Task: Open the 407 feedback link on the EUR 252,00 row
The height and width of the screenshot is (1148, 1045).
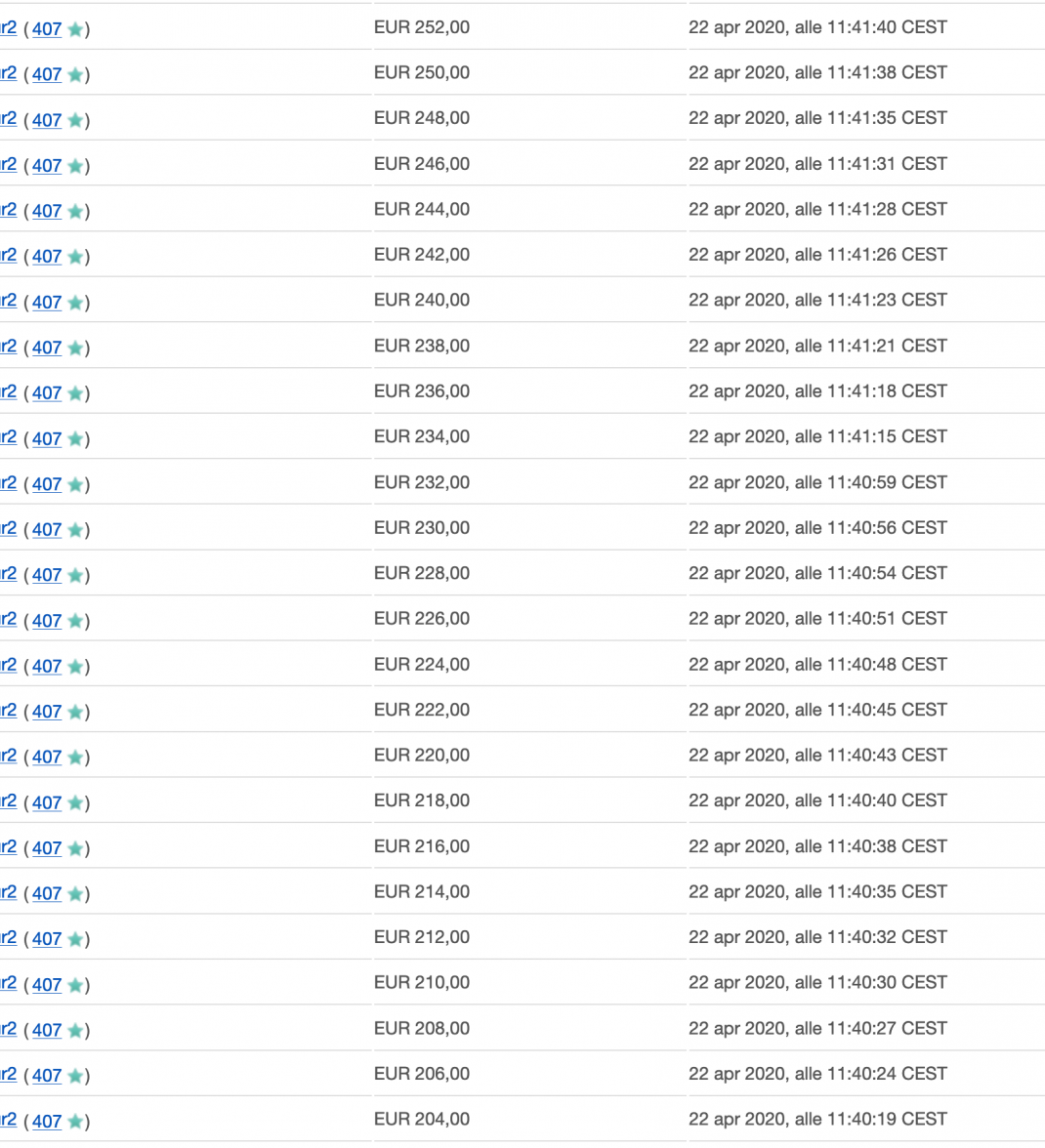Action: [46, 29]
